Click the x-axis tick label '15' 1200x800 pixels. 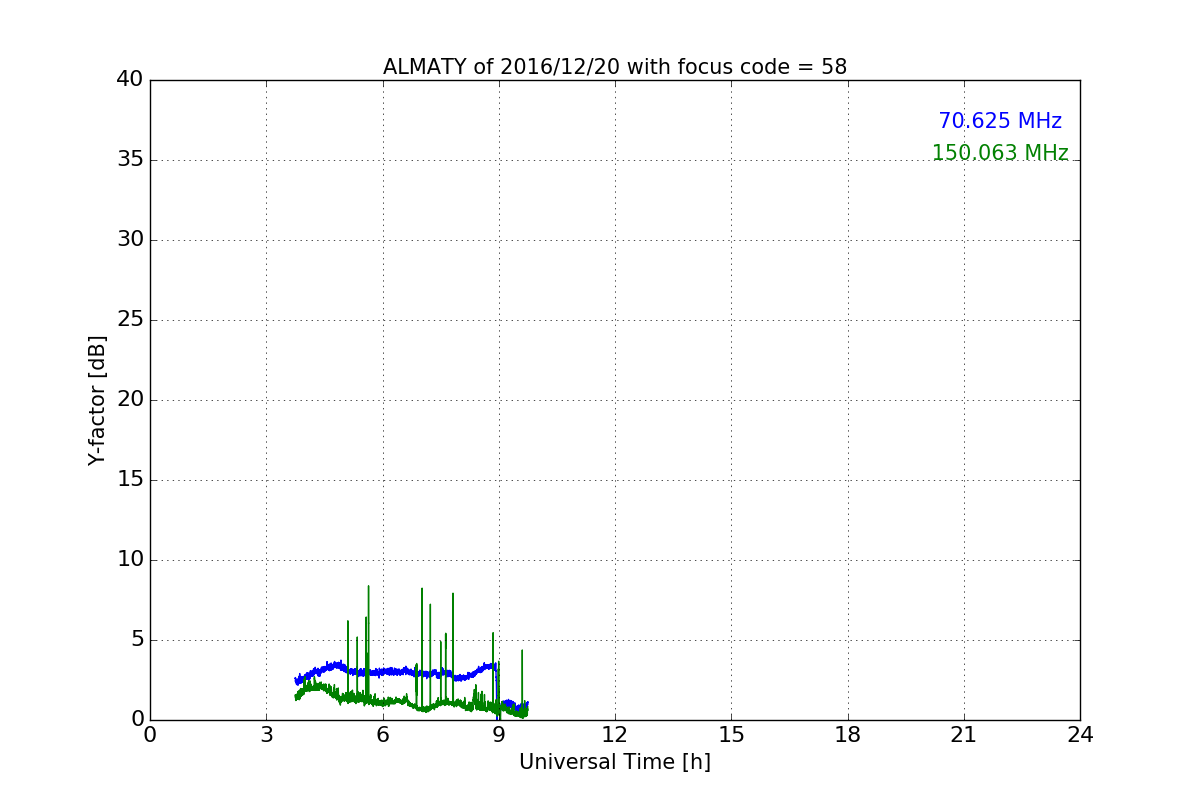click(x=731, y=735)
